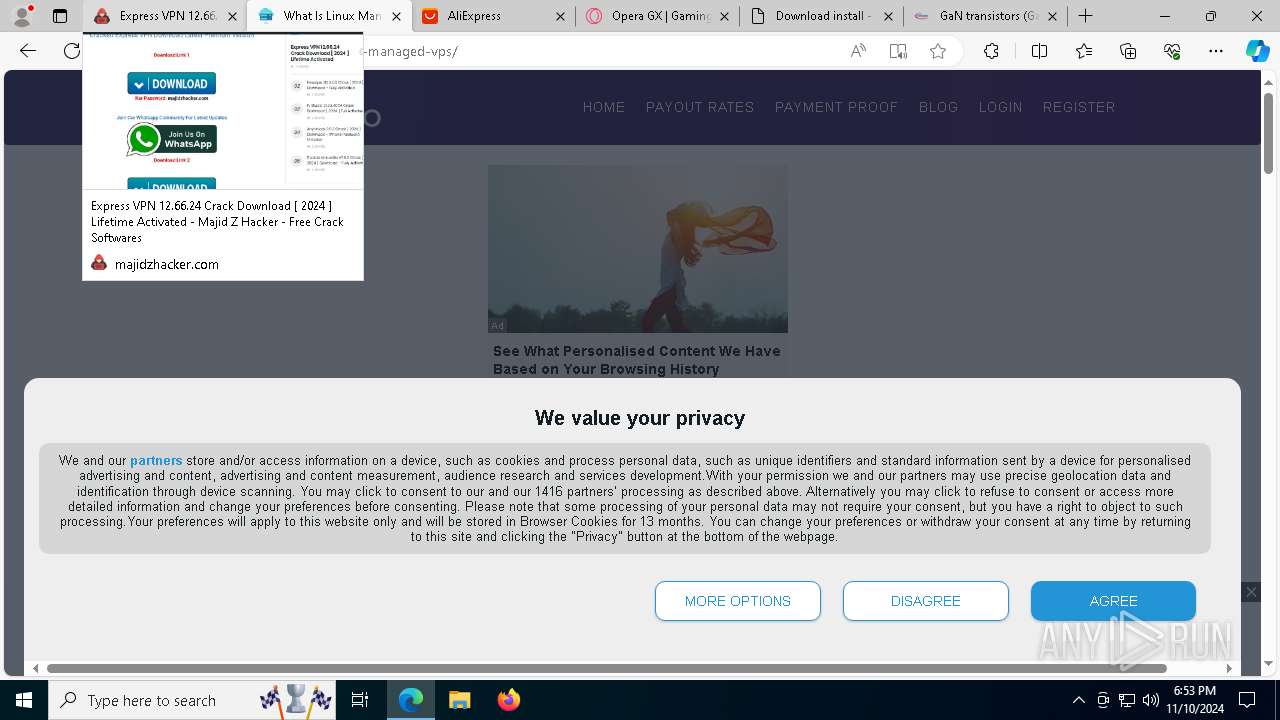Close the GaN transistors tab
Screen dimensions: 1280x720
1052,16
